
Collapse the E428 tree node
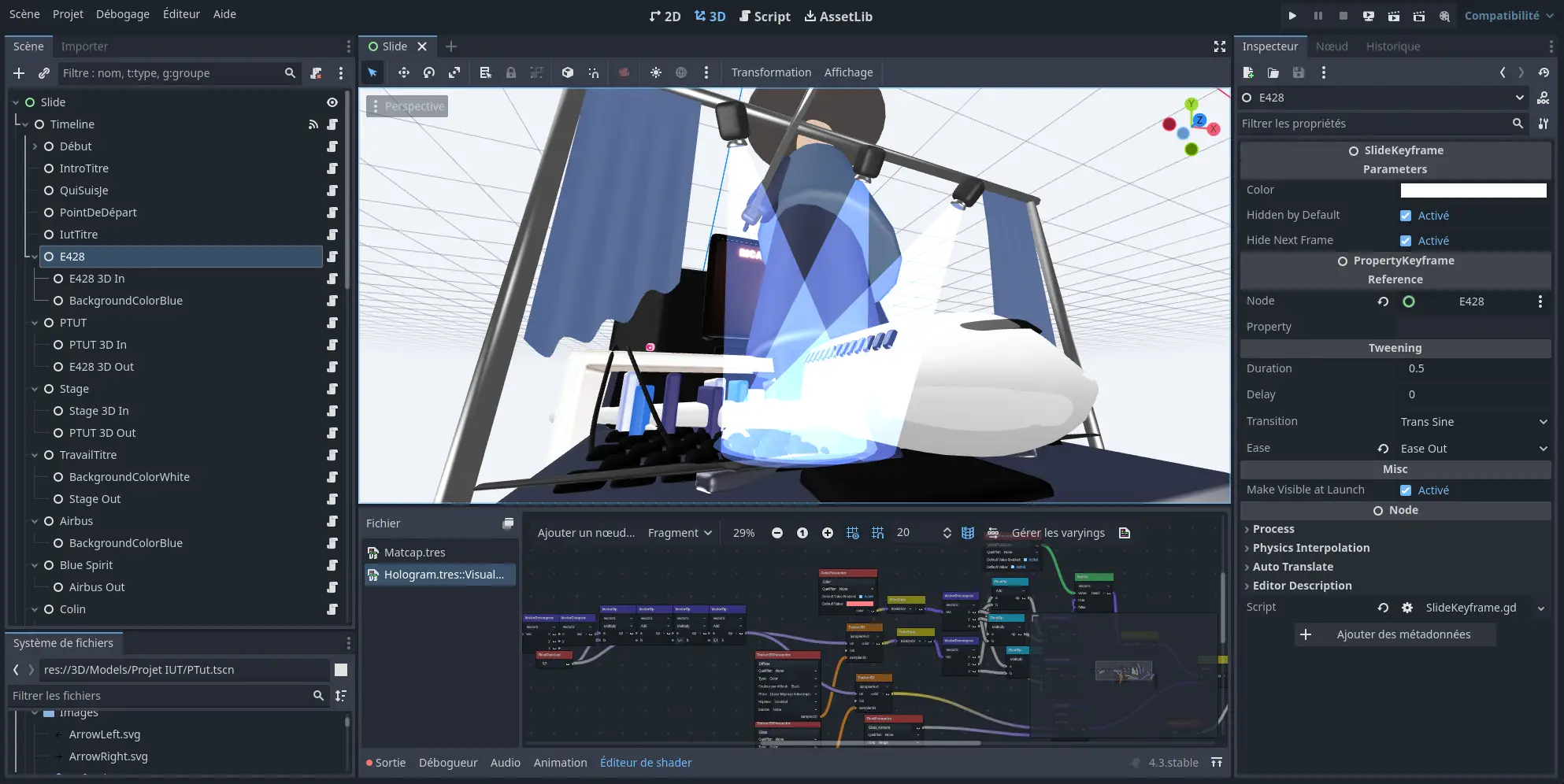point(35,257)
